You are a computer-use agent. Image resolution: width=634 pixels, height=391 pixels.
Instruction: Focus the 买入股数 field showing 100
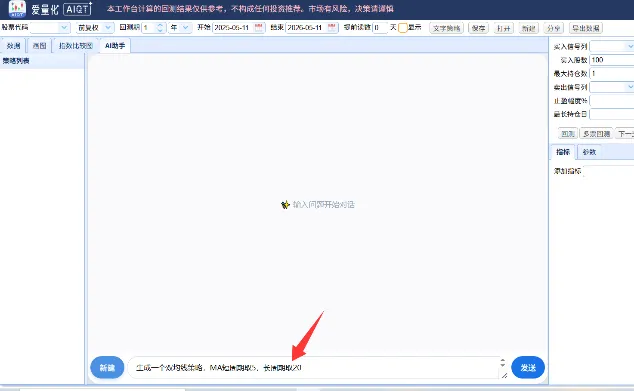(x=612, y=60)
